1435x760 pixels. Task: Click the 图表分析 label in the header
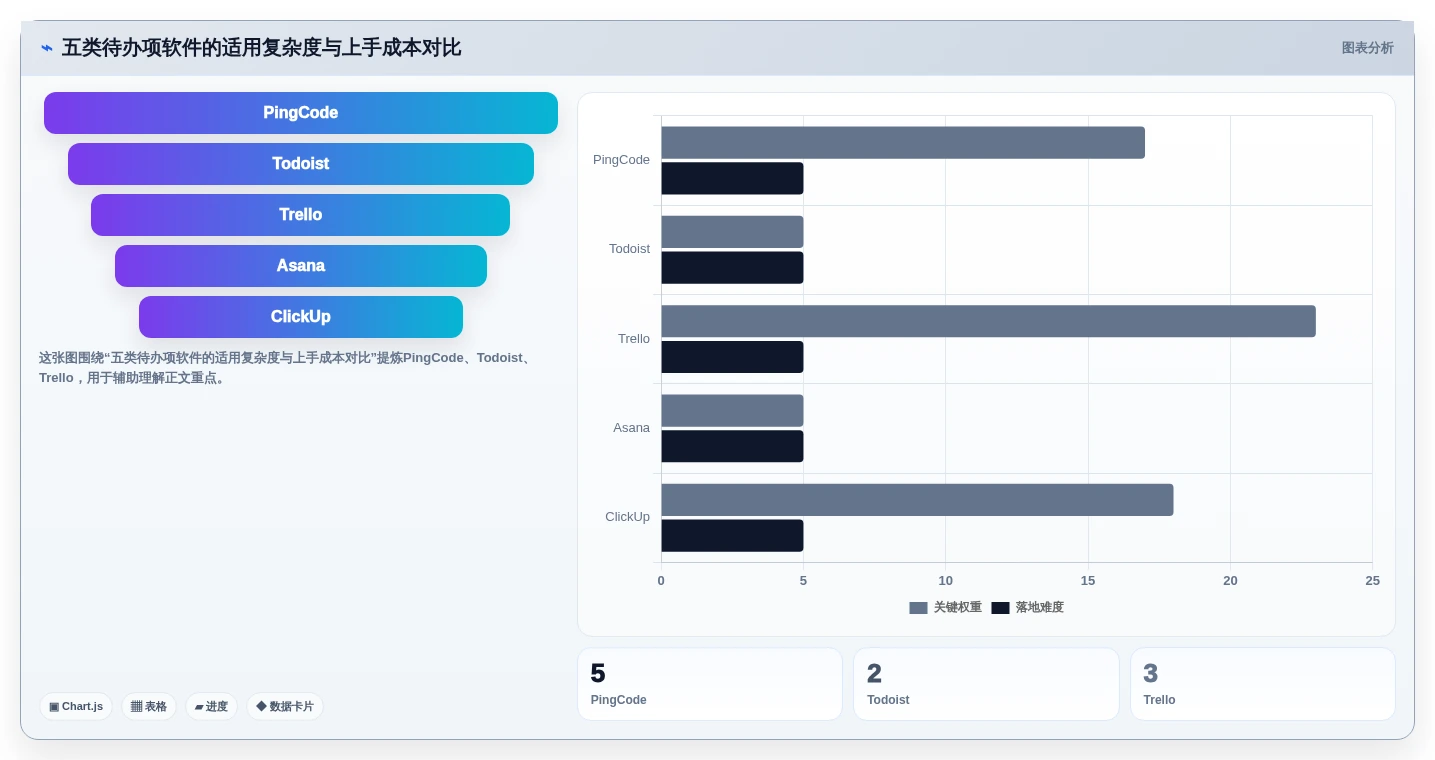(x=1367, y=48)
